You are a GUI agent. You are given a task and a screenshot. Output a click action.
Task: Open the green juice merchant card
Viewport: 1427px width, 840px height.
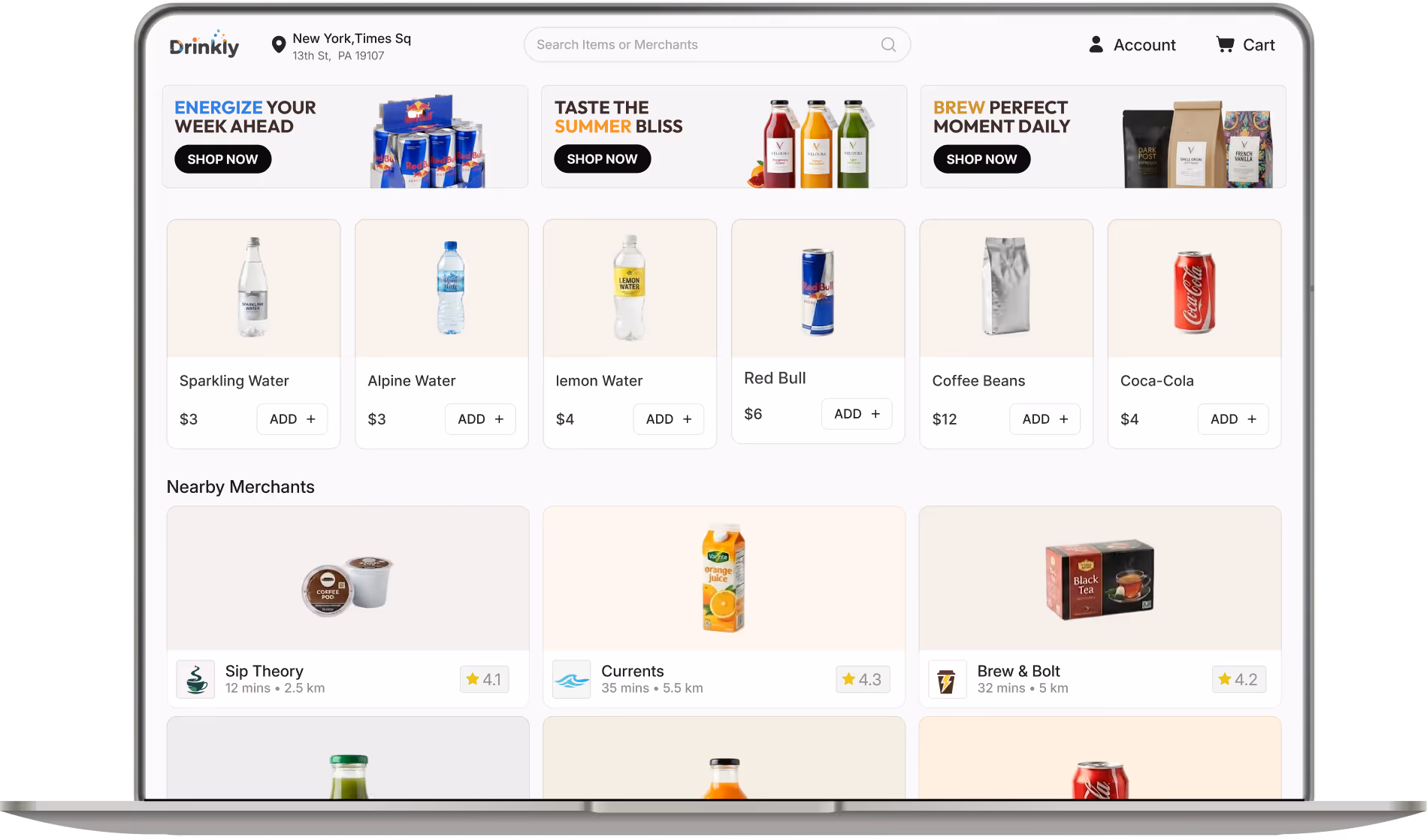point(348,757)
